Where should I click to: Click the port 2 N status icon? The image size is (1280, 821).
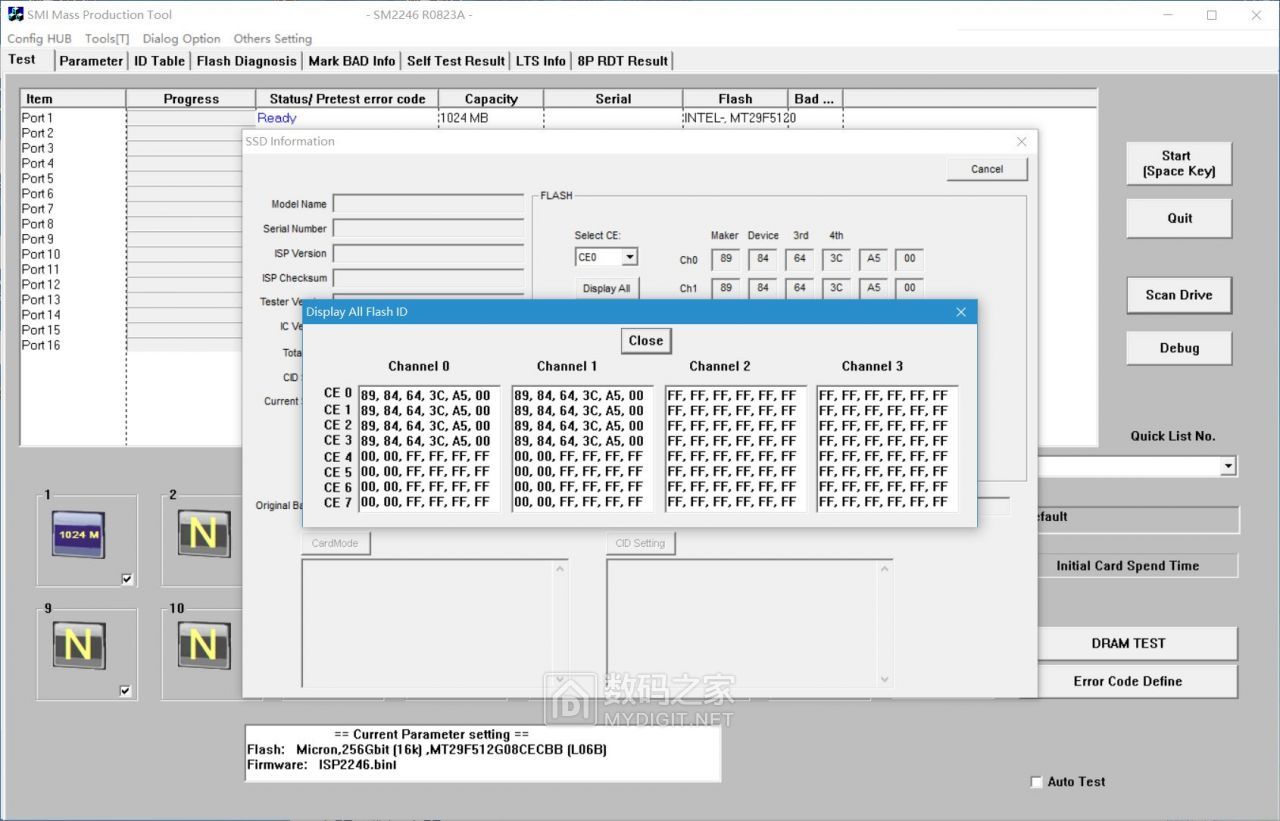pyautogui.click(x=203, y=534)
